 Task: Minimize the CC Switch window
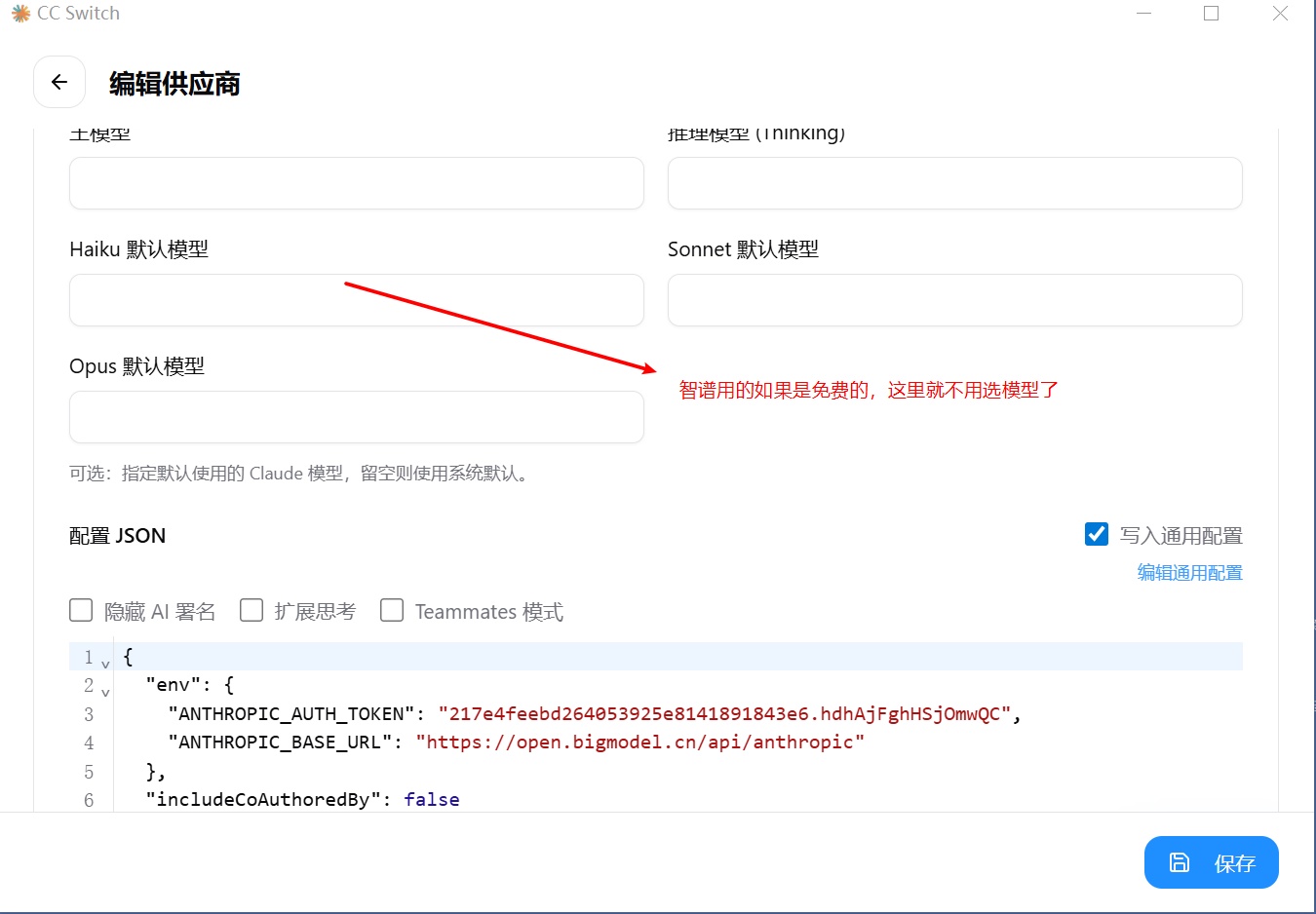pos(1144,14)
